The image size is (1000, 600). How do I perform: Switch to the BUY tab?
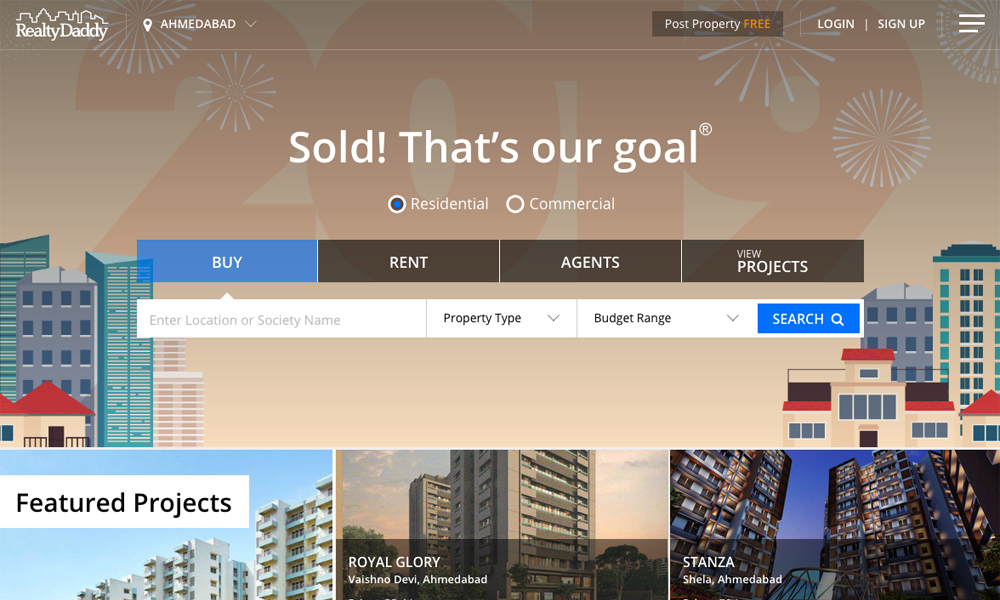tap(227, 261)
